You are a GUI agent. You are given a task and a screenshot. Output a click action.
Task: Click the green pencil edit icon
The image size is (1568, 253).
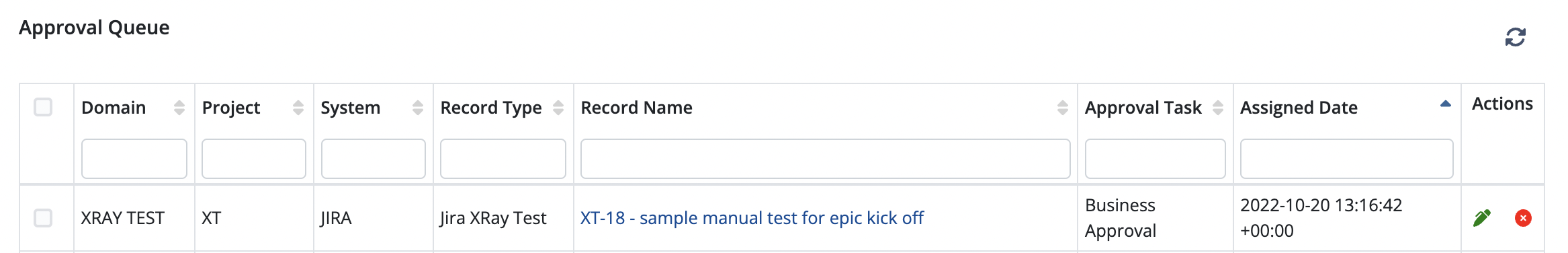click(x=1482, y=218)
